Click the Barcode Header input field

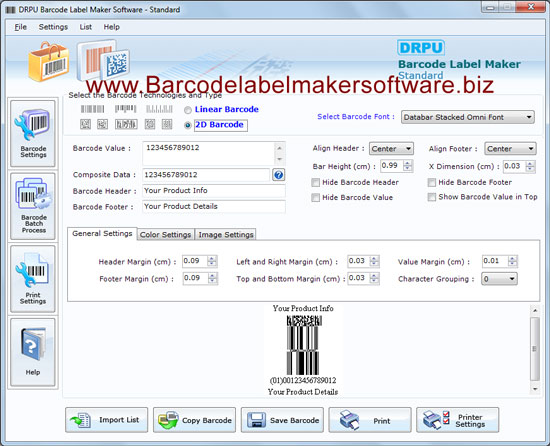(214, 190)
